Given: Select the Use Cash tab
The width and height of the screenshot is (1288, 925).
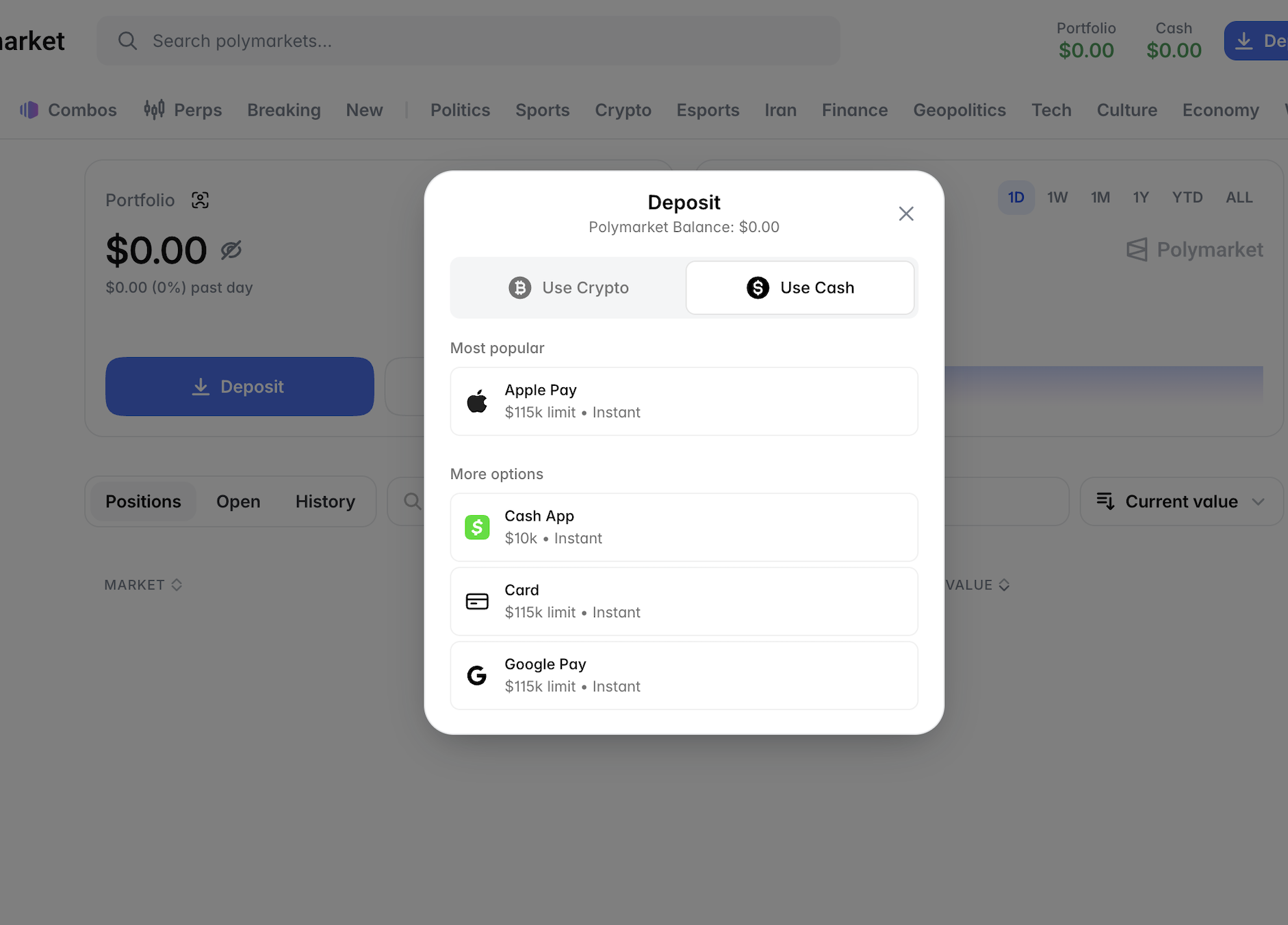Looking at the screenshot, I should (800, 287).
